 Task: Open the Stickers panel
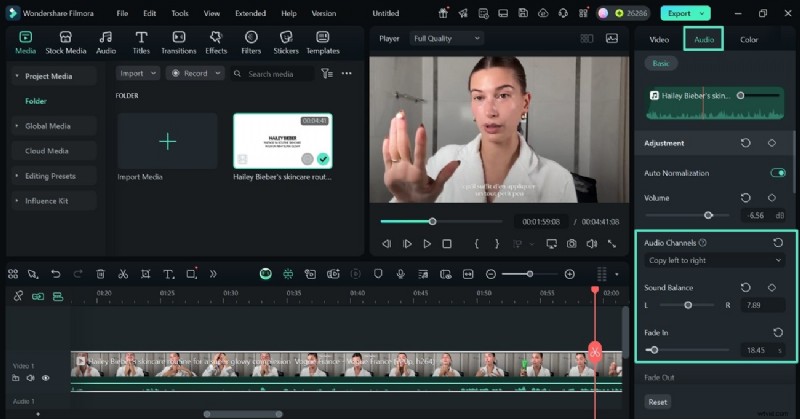(x=286, y=42)
